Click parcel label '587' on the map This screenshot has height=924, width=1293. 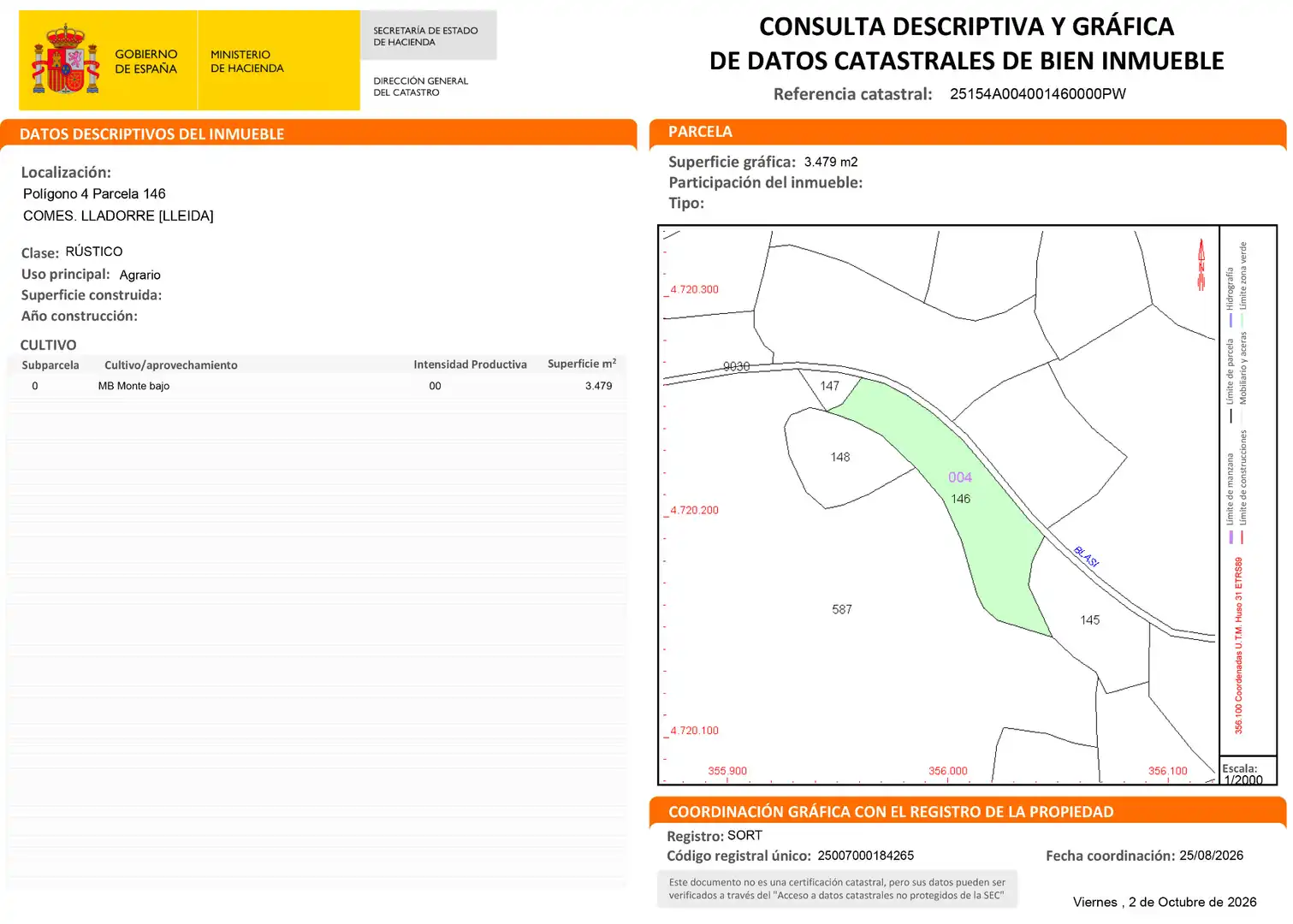click(842, 610)
